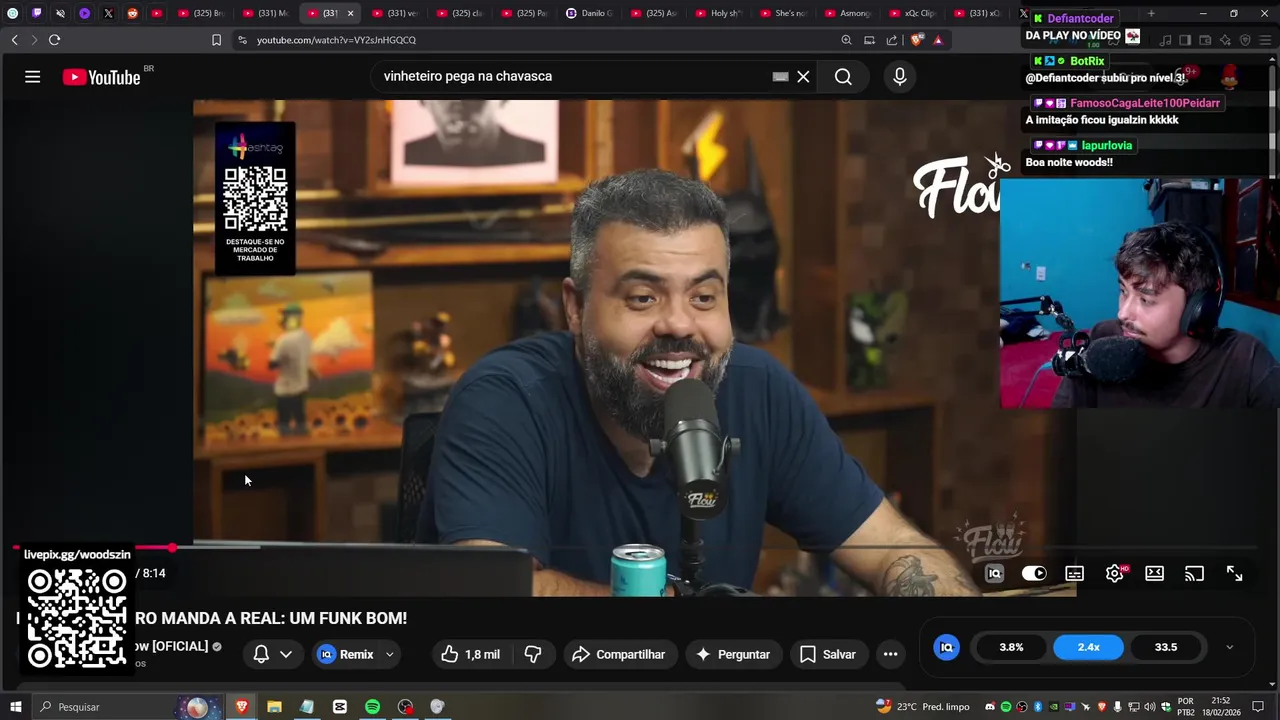The width and height of the screenshot is (1280, 720).
Task: Open OBS Studio from the taskbar
Action: point(405,707)
